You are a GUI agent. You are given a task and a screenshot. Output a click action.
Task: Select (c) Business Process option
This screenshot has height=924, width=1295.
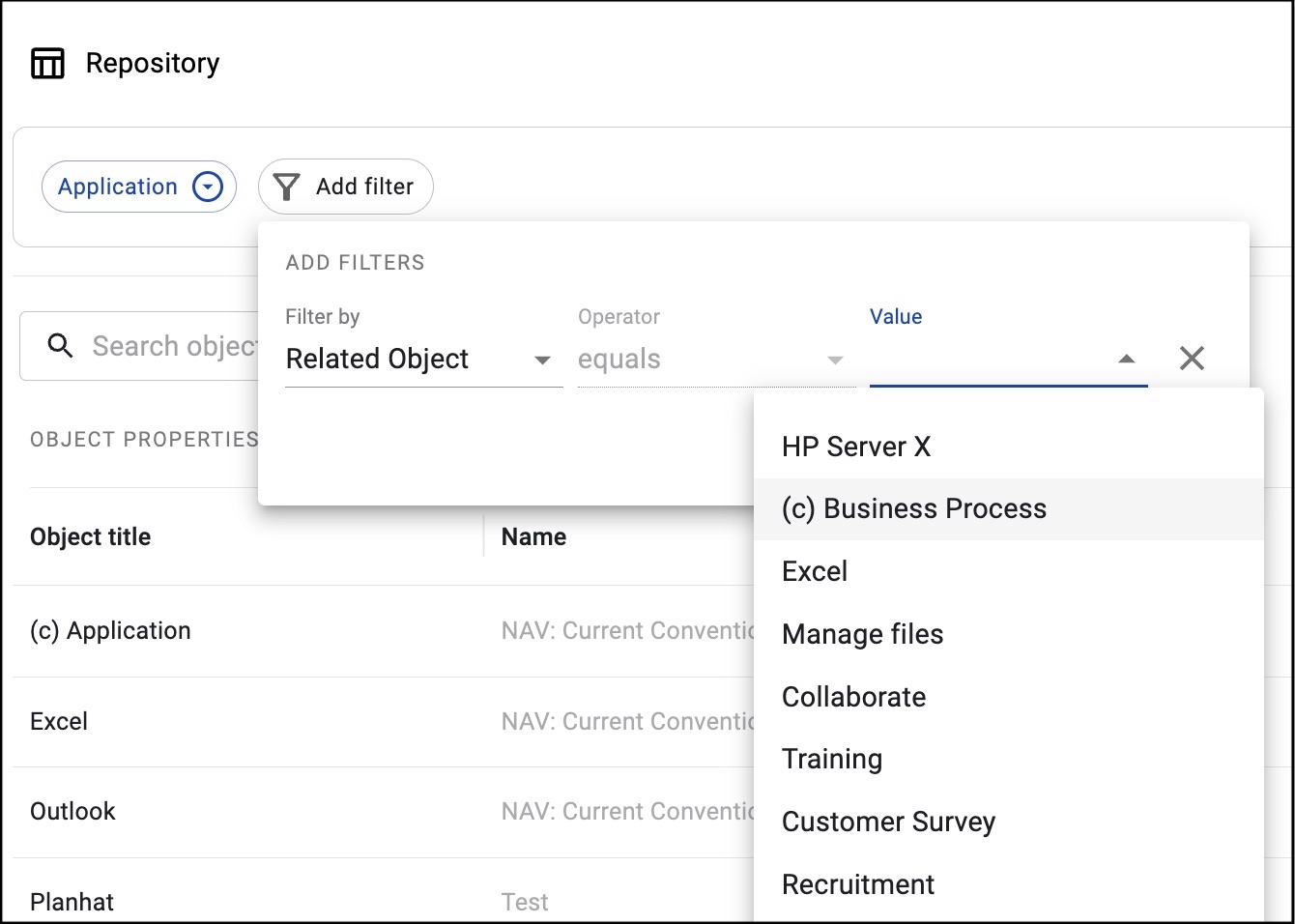click(1008, 509)
